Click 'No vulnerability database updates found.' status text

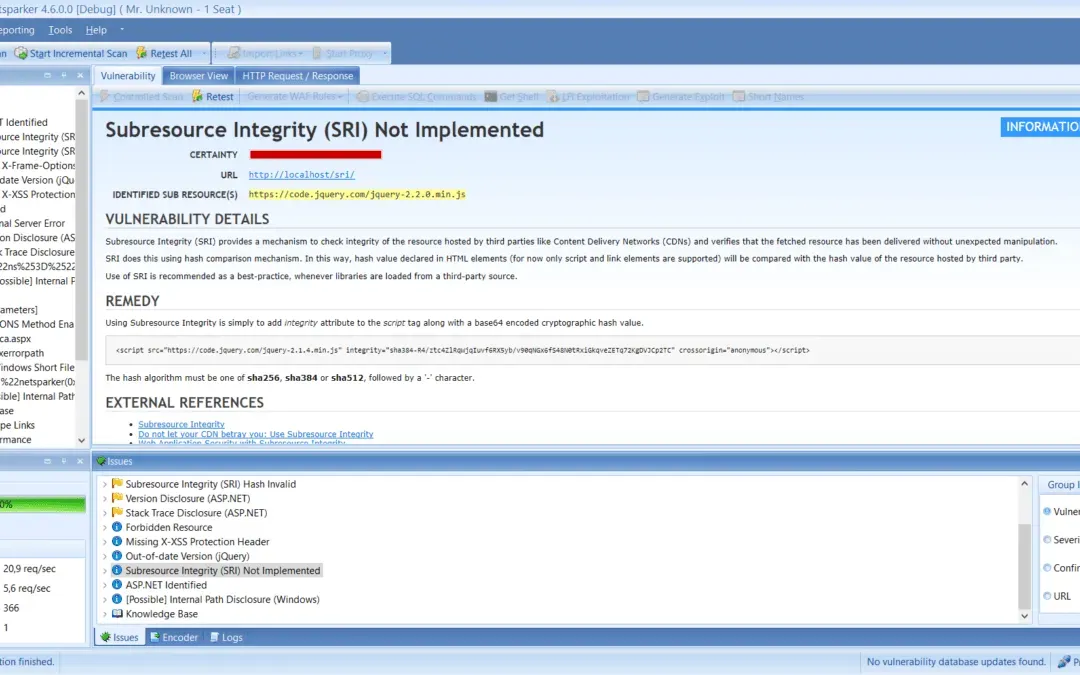[956, 661]
